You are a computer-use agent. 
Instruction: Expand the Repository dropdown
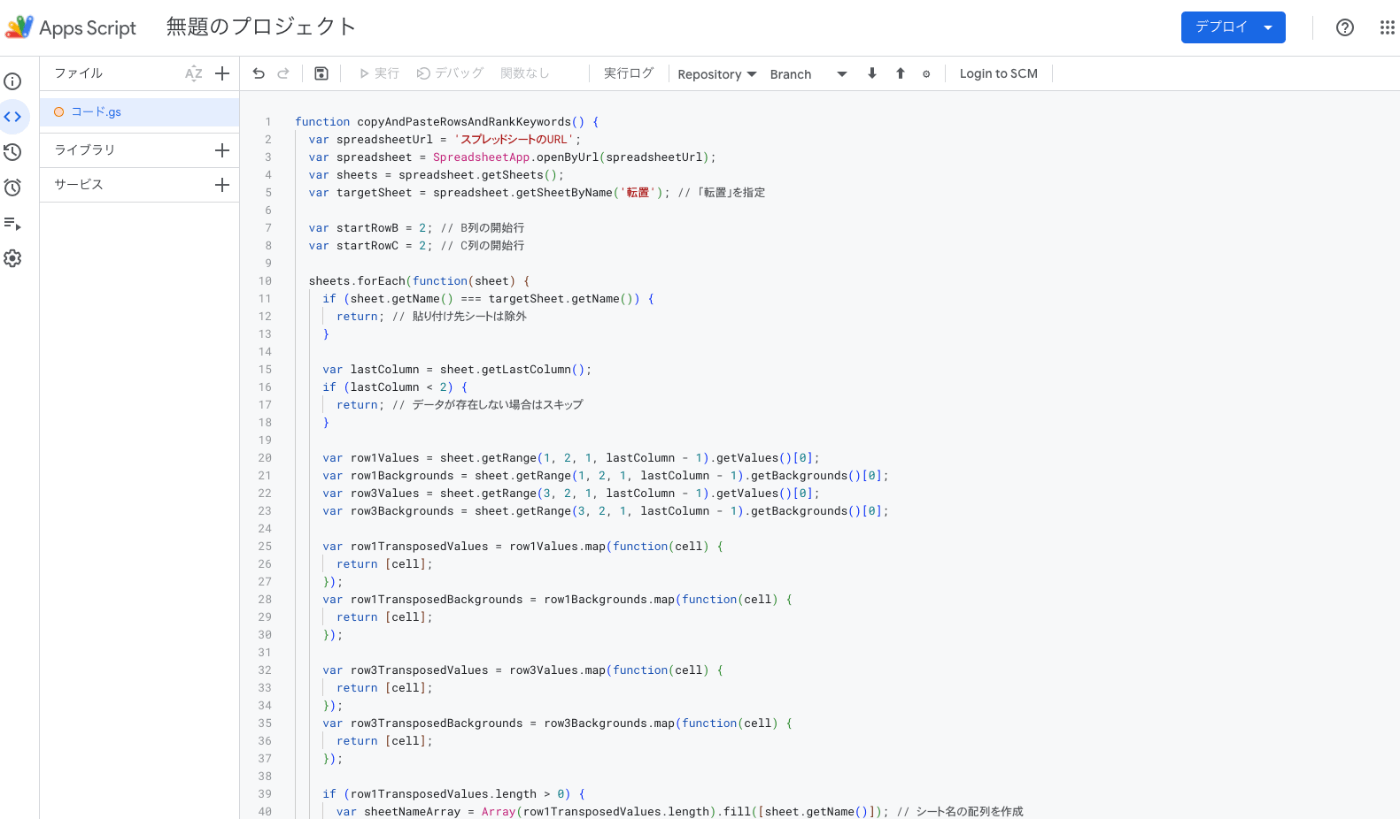[716, 74]
